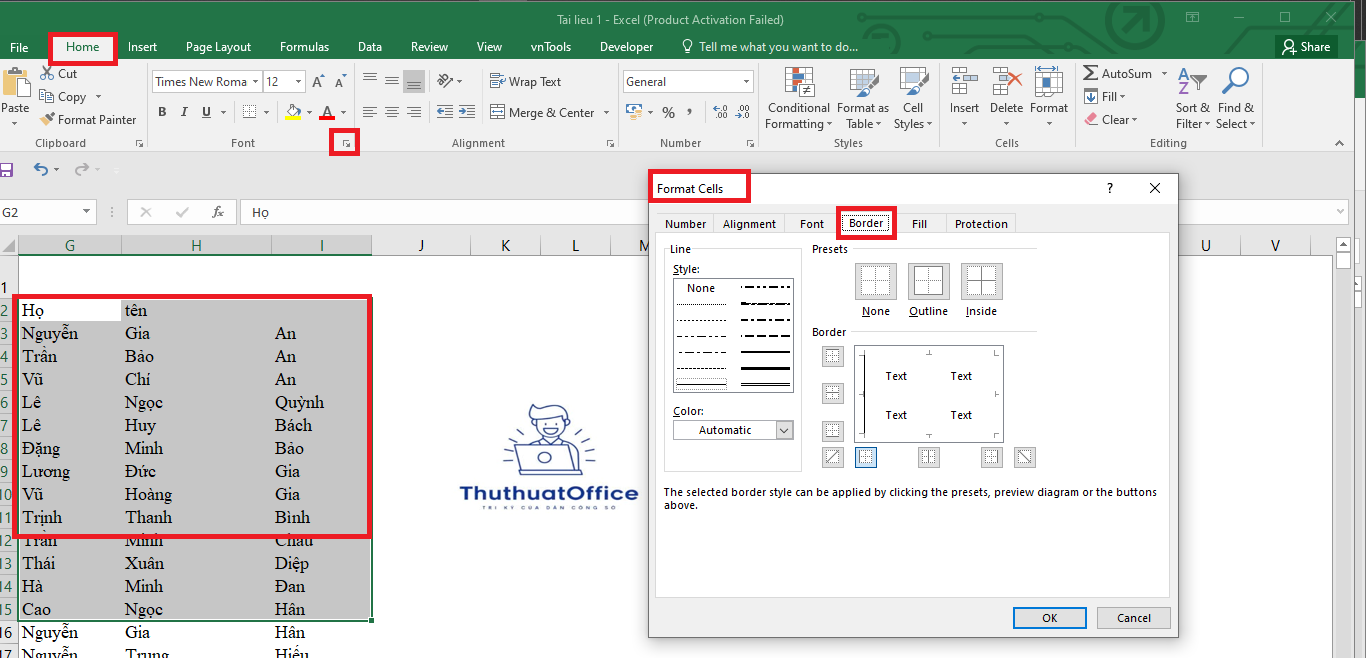The height and width of the screenshot is (658, 1366).
Task: Click the Share button
Action: (1306, 47)
